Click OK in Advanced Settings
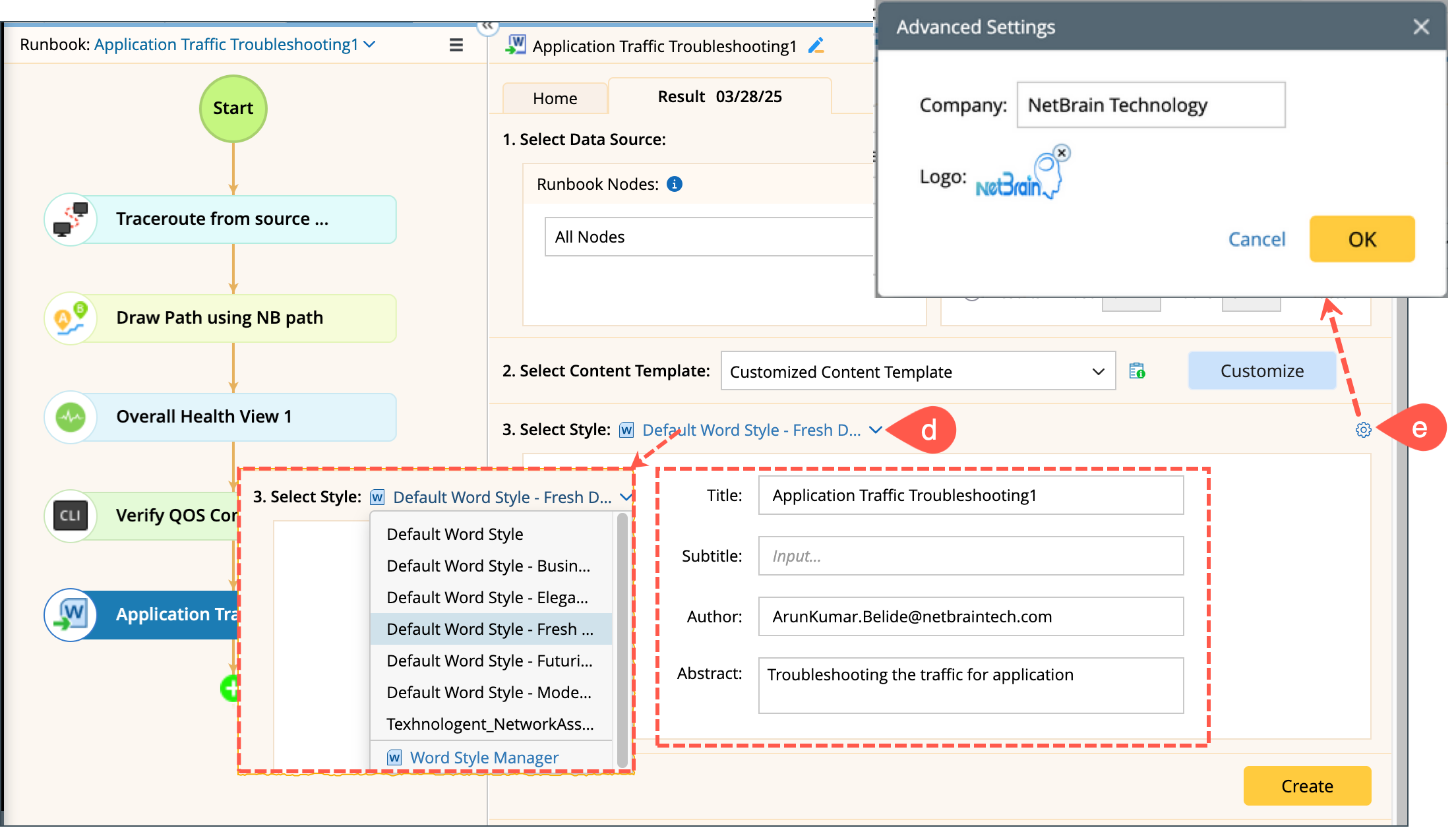Viewport: 1456px width, 828px height. point(1362,239)
